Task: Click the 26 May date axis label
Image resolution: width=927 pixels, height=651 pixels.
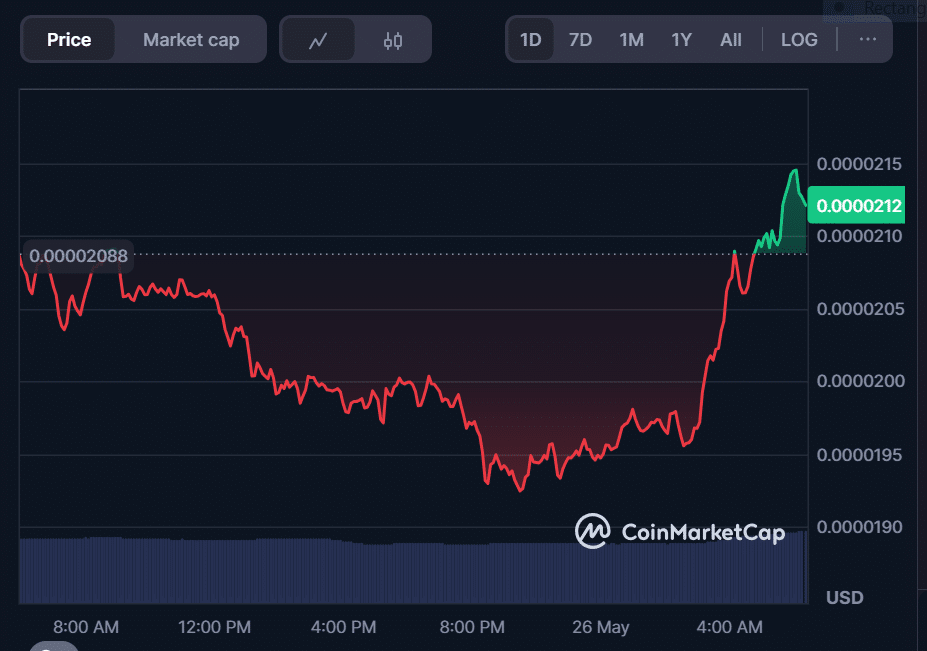Action: [x=600, y=627]
